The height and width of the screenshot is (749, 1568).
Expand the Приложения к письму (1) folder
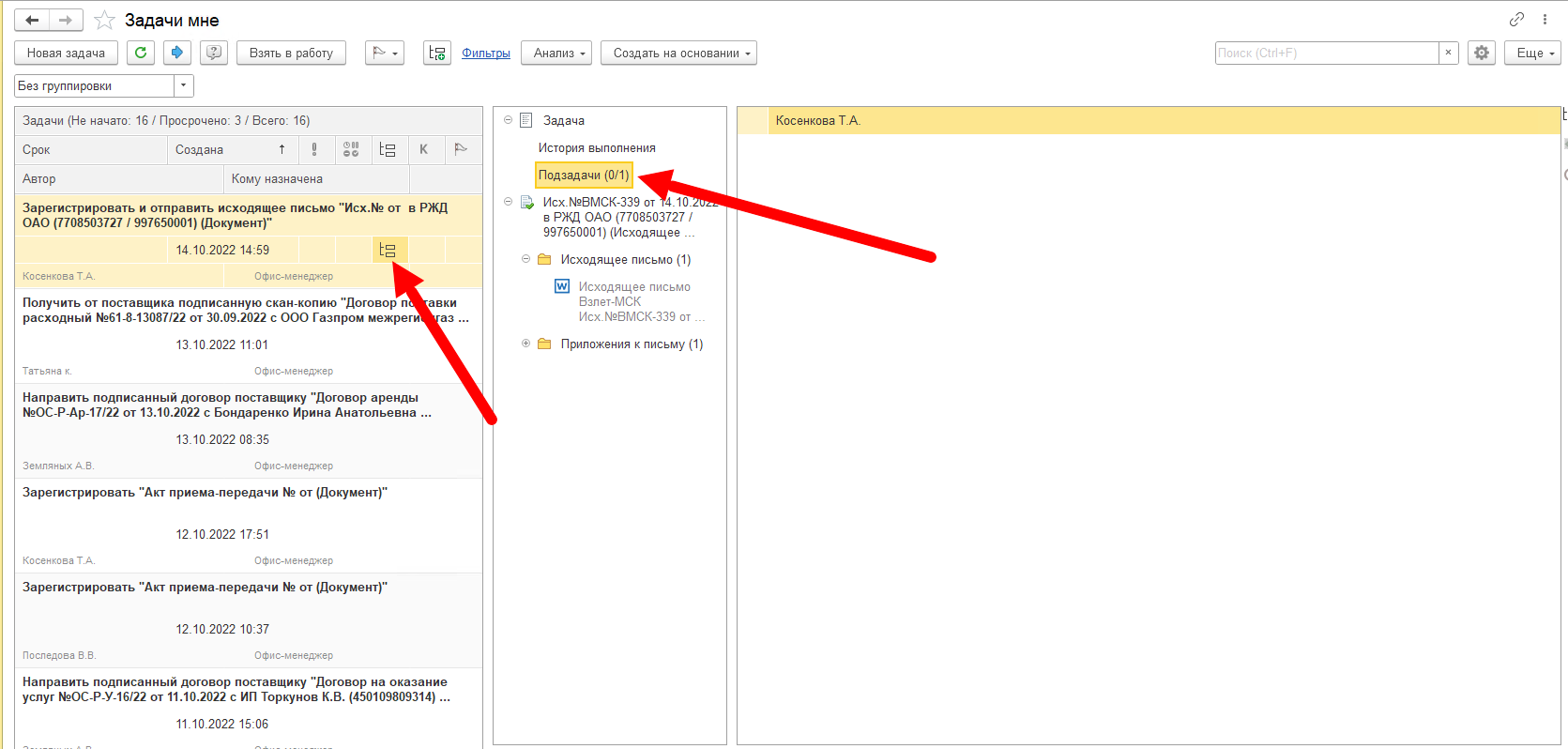click(526, 344)
